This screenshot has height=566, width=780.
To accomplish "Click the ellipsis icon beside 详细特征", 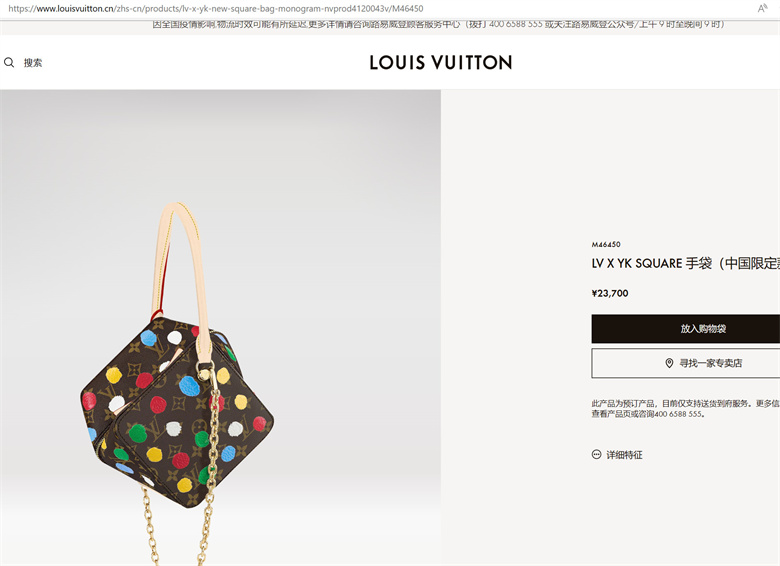I will [x=596, y=454].
